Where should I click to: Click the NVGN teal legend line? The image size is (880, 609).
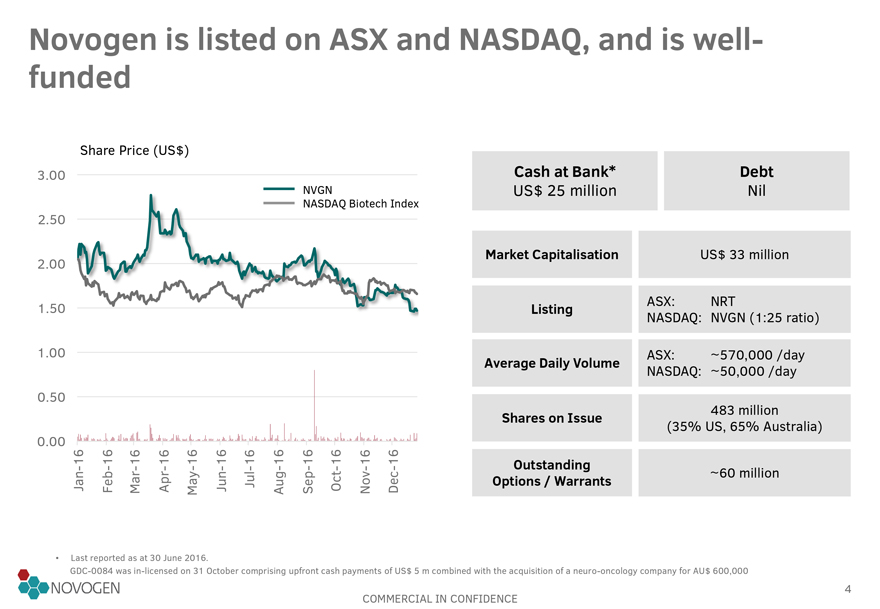279,190
